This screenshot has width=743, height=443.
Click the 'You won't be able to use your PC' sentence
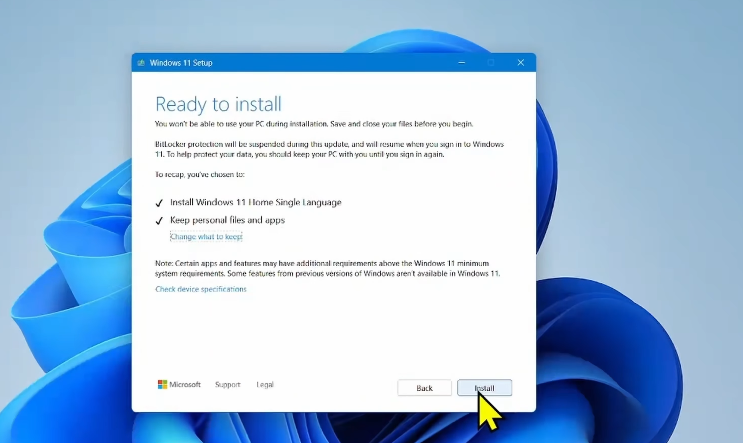coord(314,124)
